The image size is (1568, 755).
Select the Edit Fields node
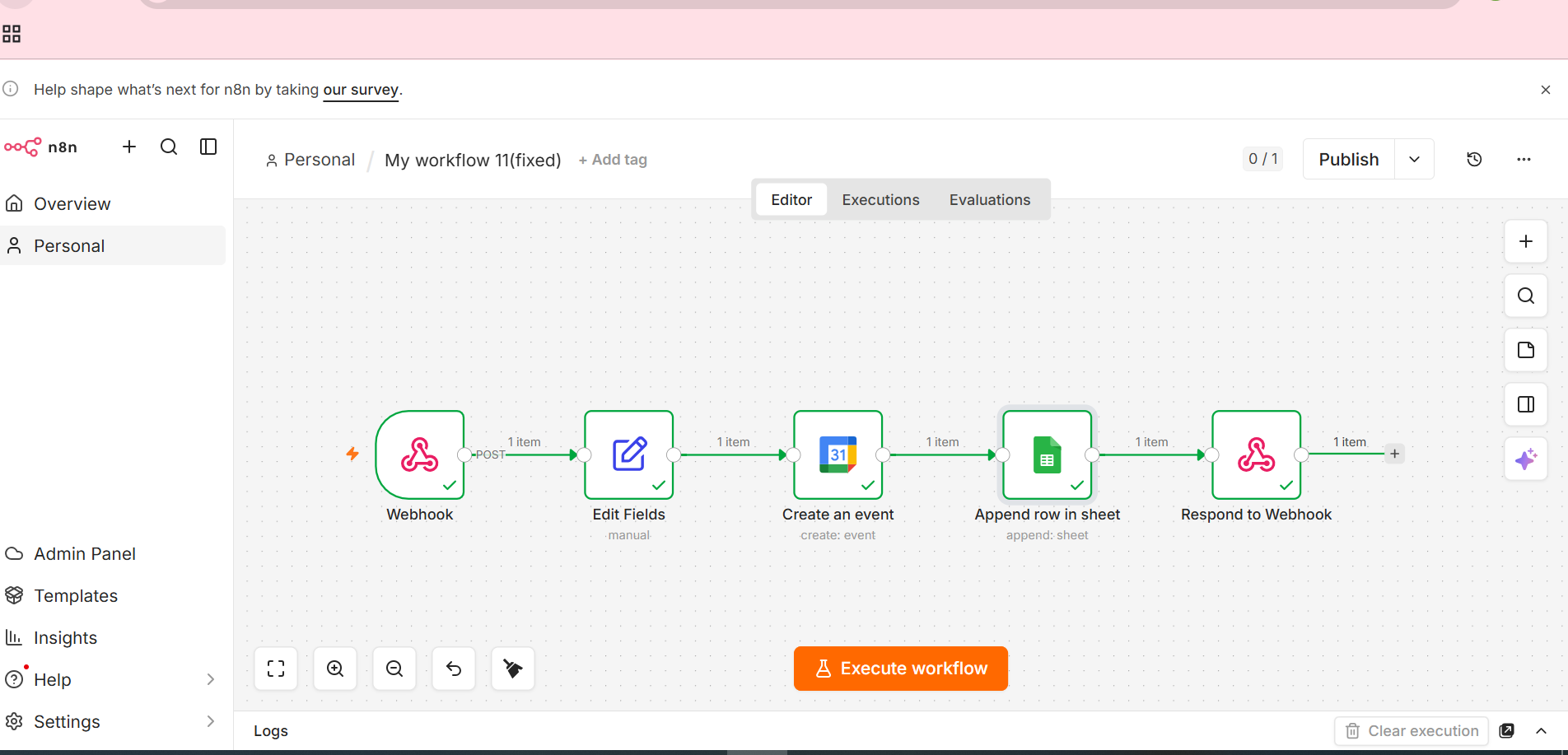(629, 454)
